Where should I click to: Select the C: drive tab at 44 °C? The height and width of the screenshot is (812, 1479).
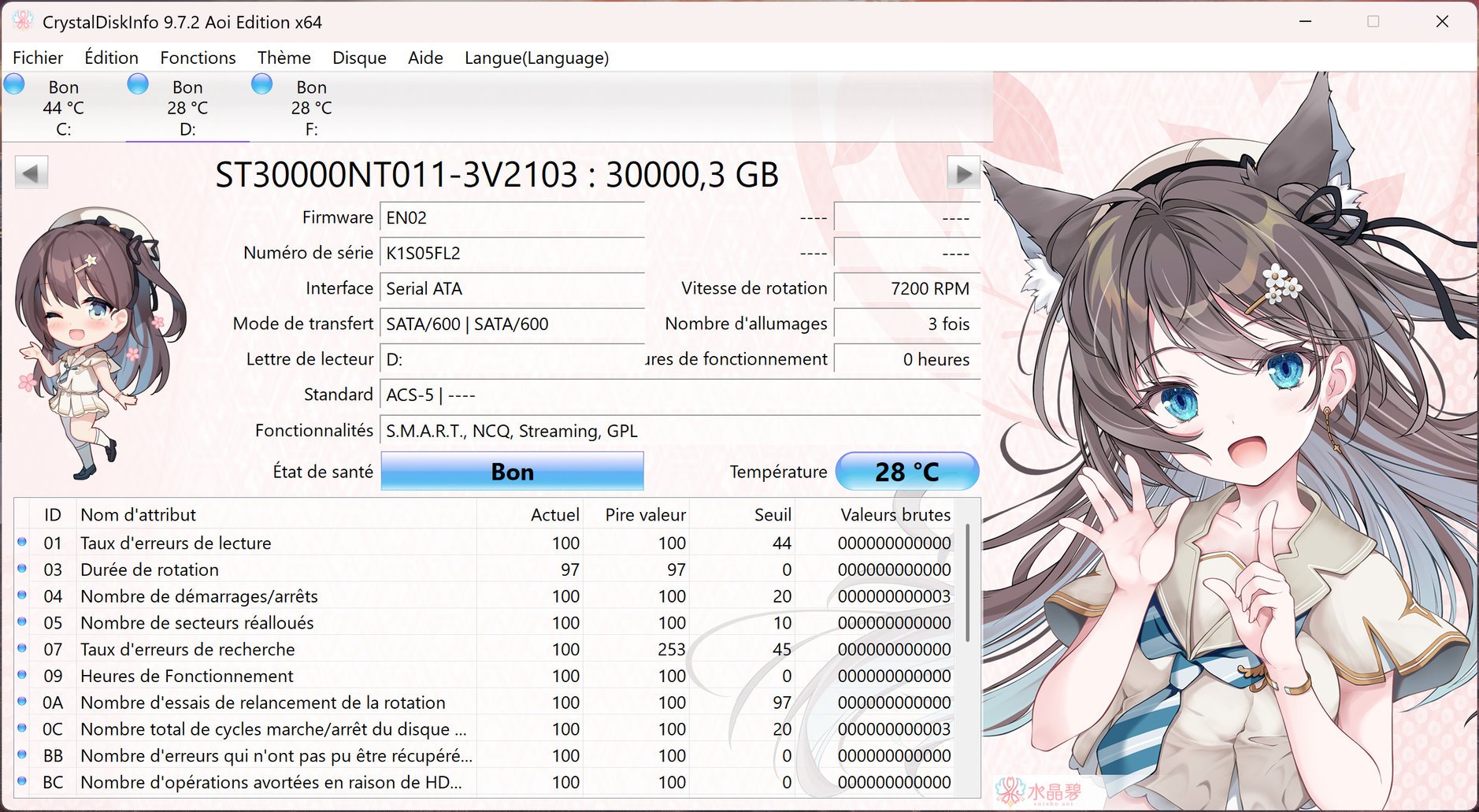[x=63, y=107]
